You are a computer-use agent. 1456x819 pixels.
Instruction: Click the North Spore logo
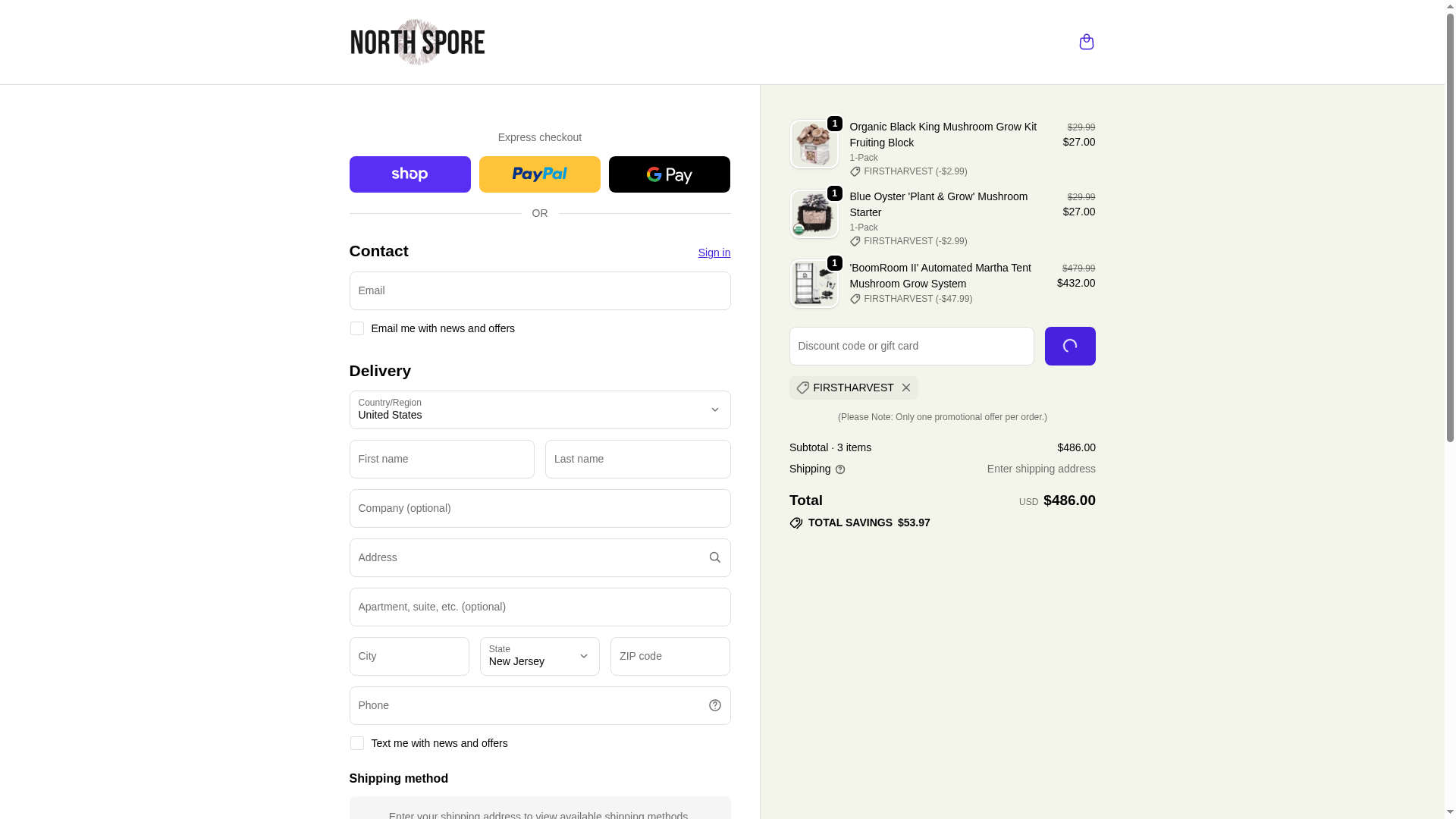pyautogui.click(x=417, y=42)
